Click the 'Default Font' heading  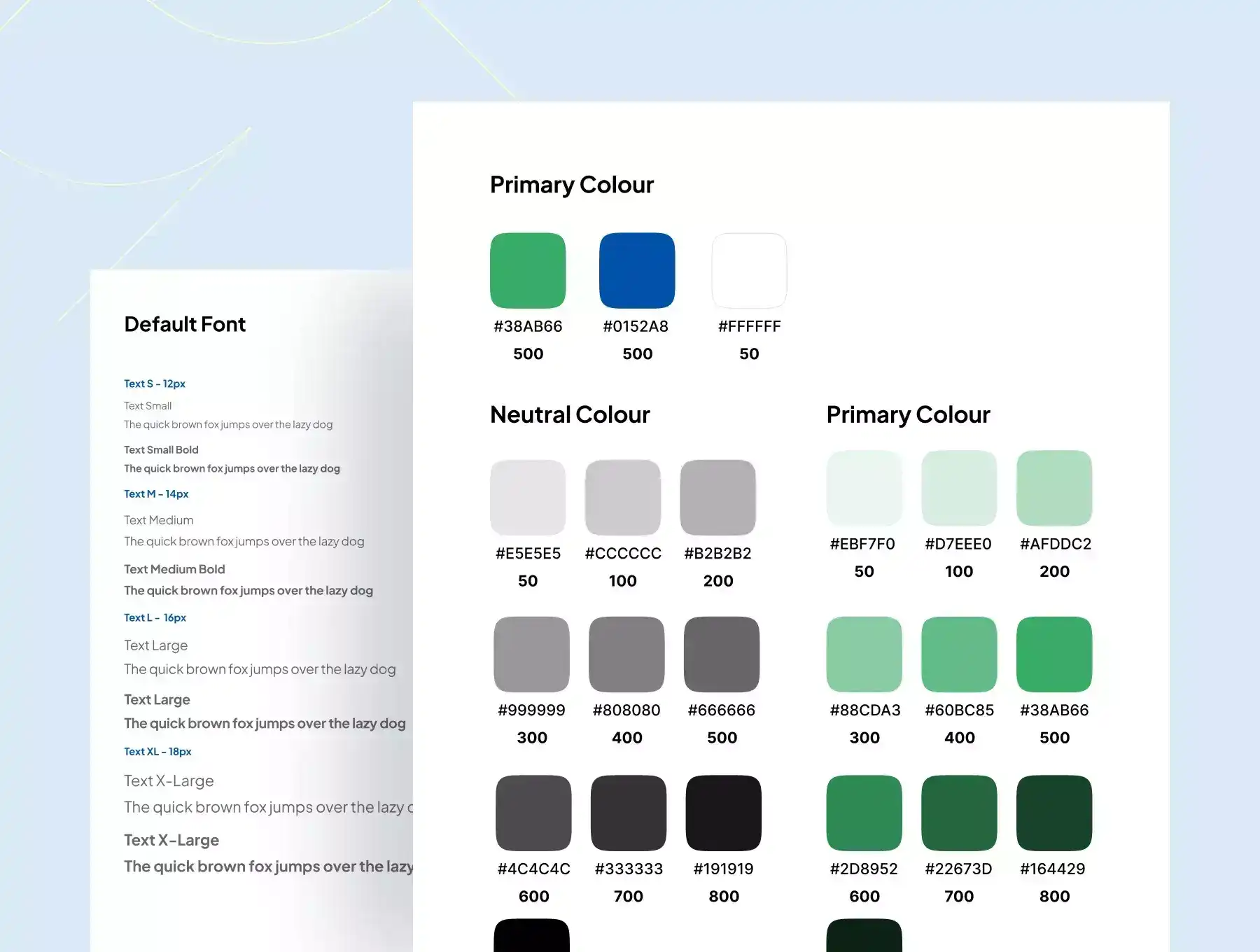point(185,324)
